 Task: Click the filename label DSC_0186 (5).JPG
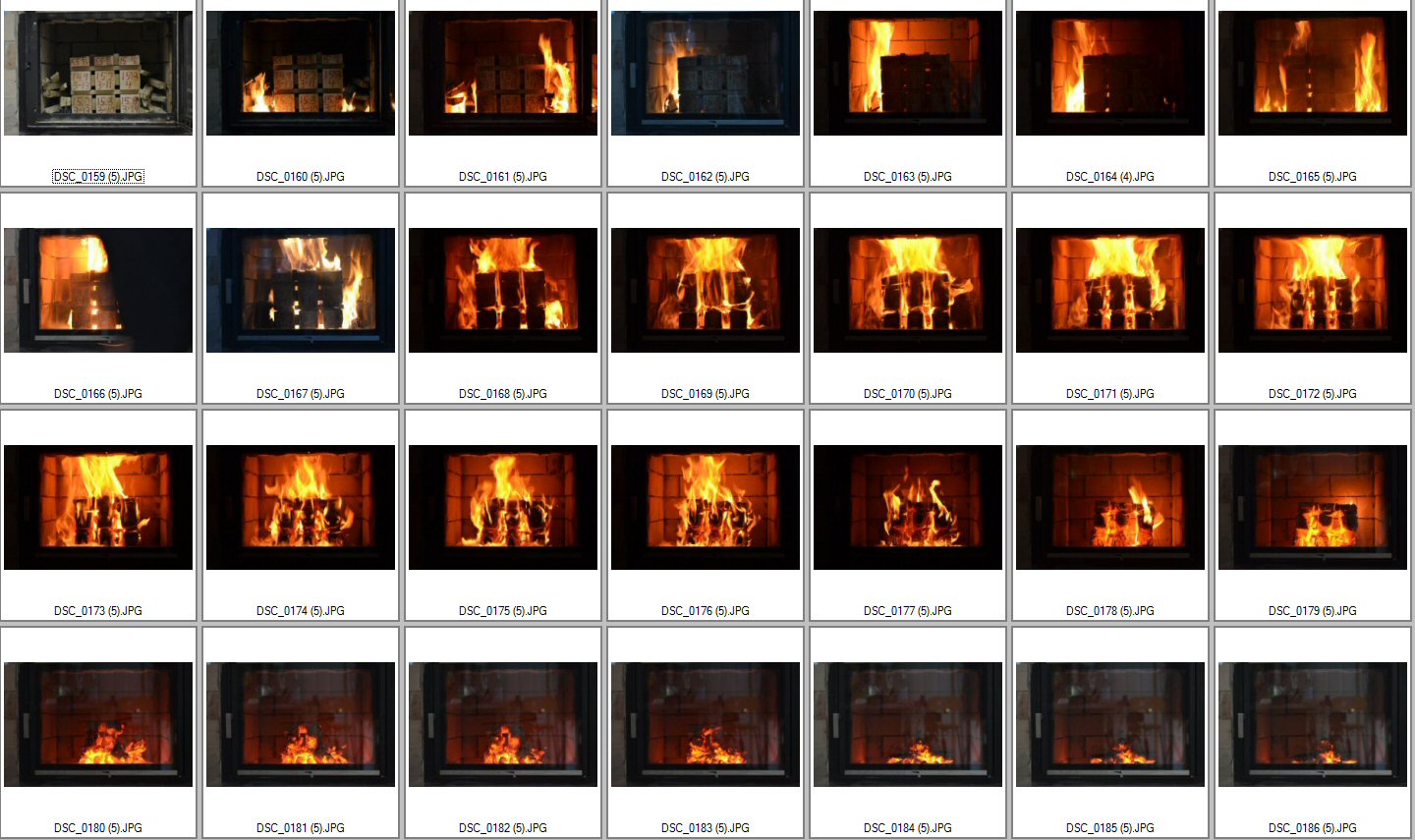[x=1313, y=828]
